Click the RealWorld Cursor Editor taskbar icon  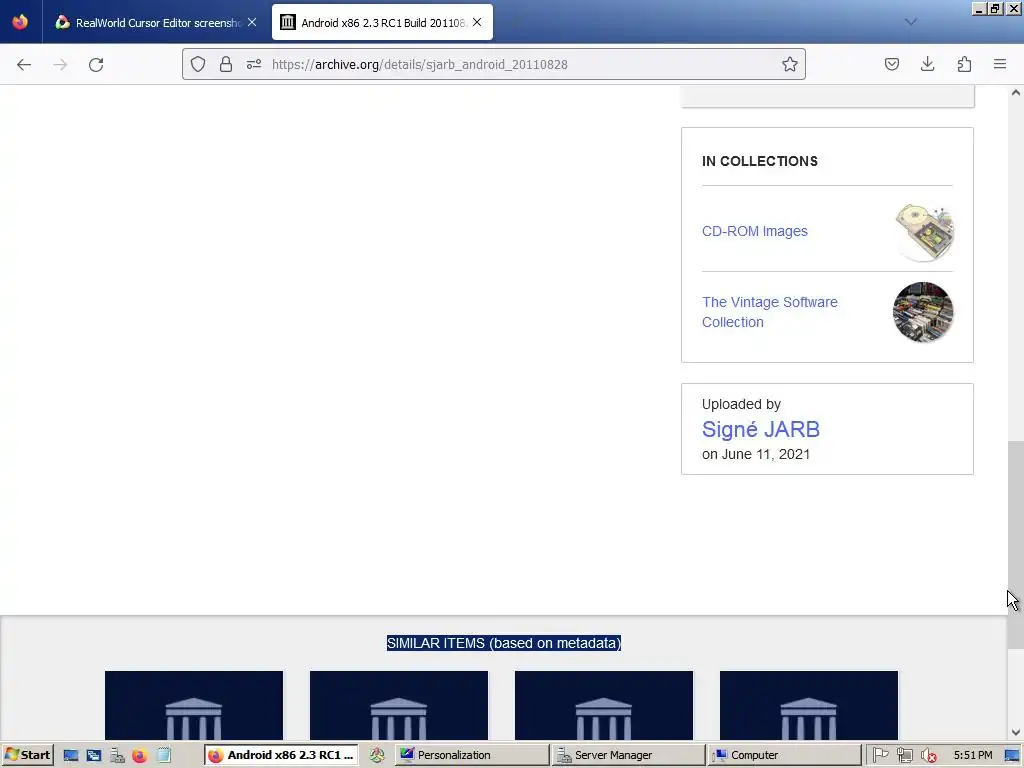click(x=377, y=756)
